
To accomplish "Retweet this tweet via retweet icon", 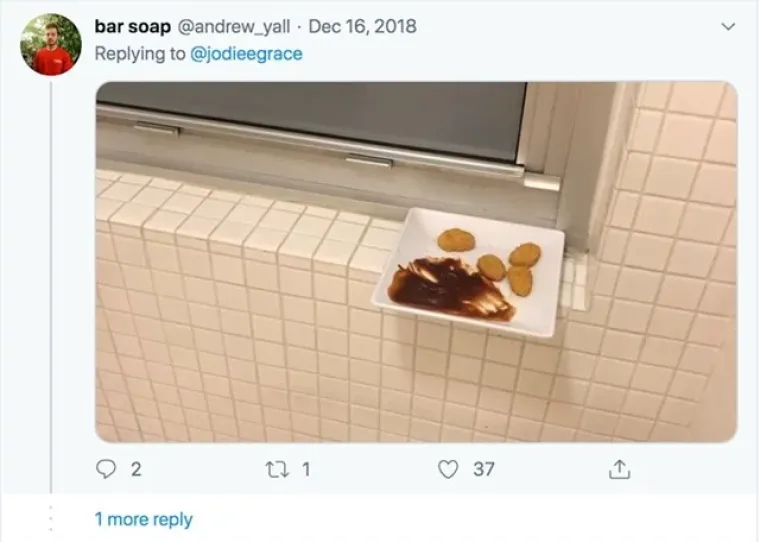I will [277, 469].
